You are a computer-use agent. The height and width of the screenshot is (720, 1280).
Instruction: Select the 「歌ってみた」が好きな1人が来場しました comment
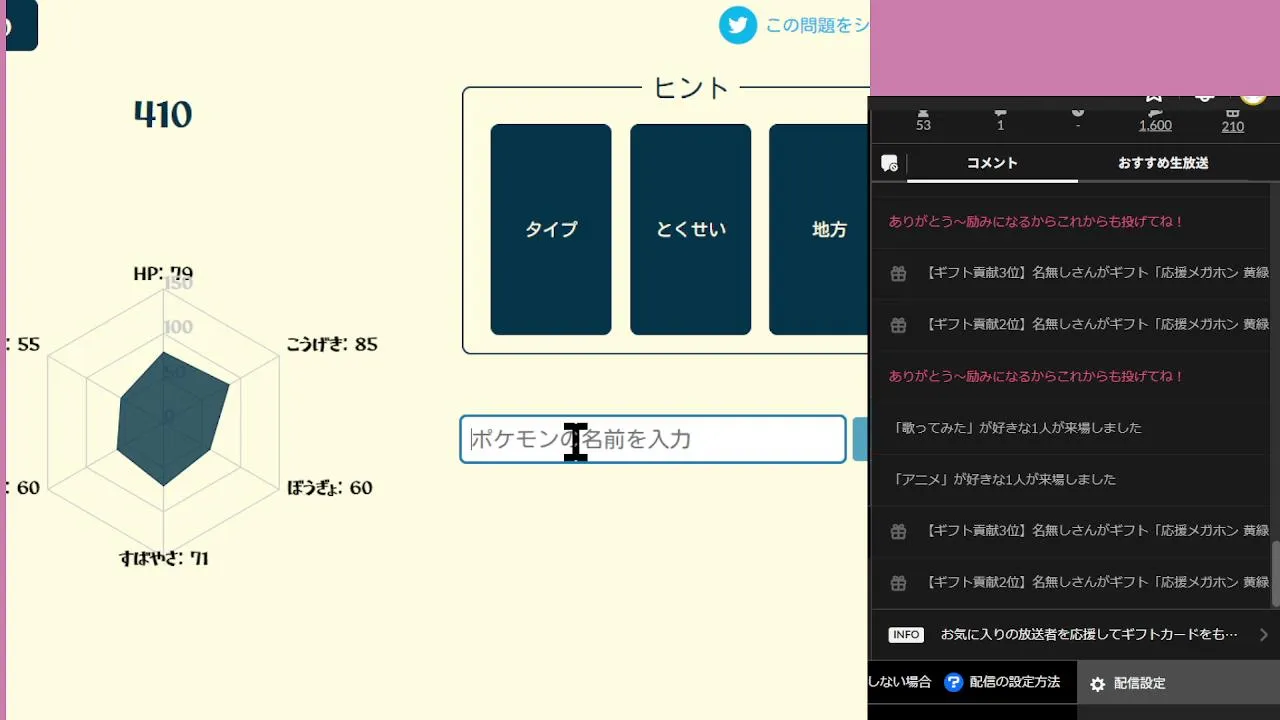coord(1016,428)
